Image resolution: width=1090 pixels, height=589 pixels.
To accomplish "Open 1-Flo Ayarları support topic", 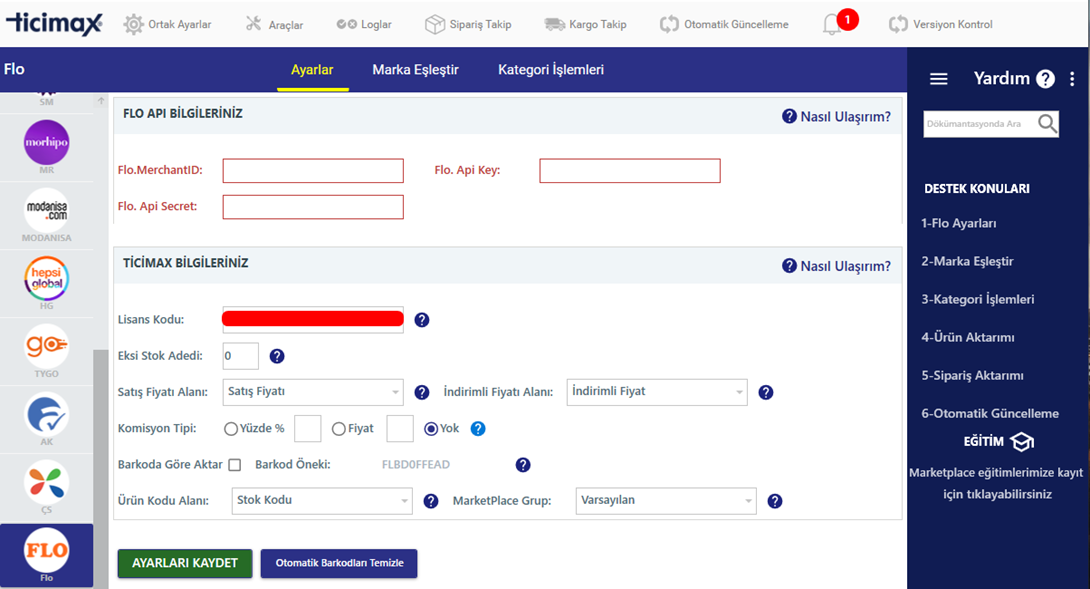I will 959,223.
